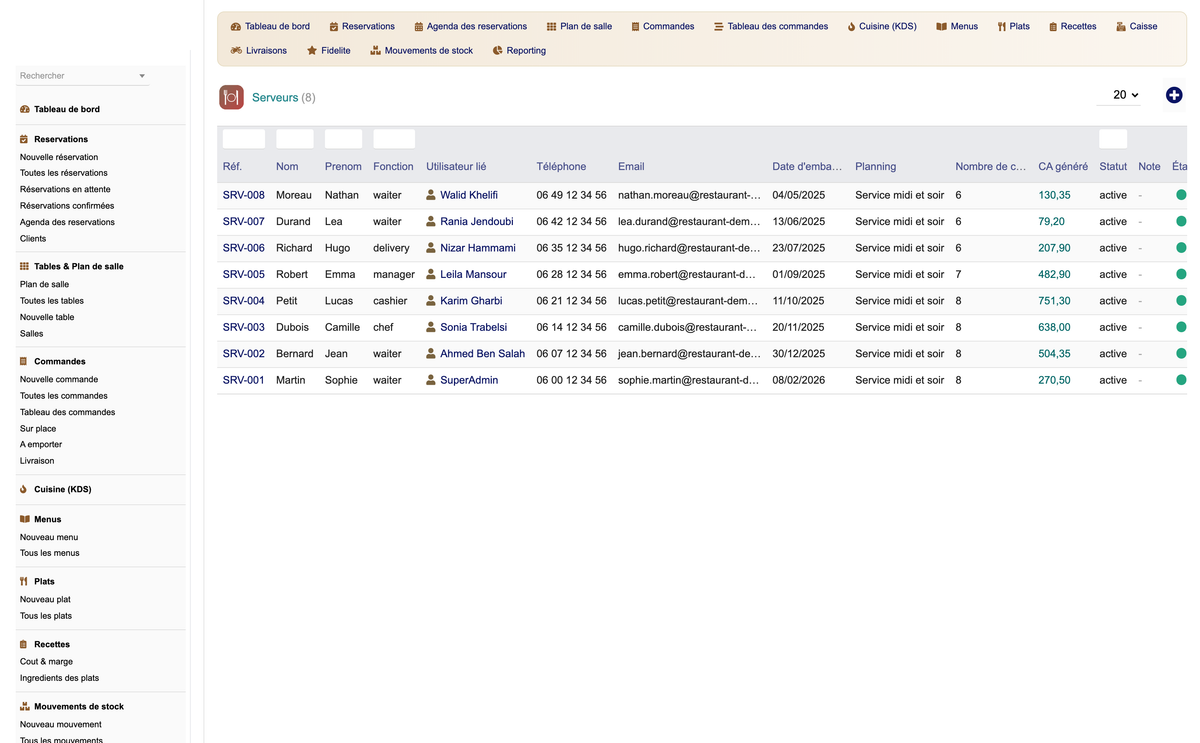Click the Statut column filter field
1200x743 pixels.
(1113, 139)
